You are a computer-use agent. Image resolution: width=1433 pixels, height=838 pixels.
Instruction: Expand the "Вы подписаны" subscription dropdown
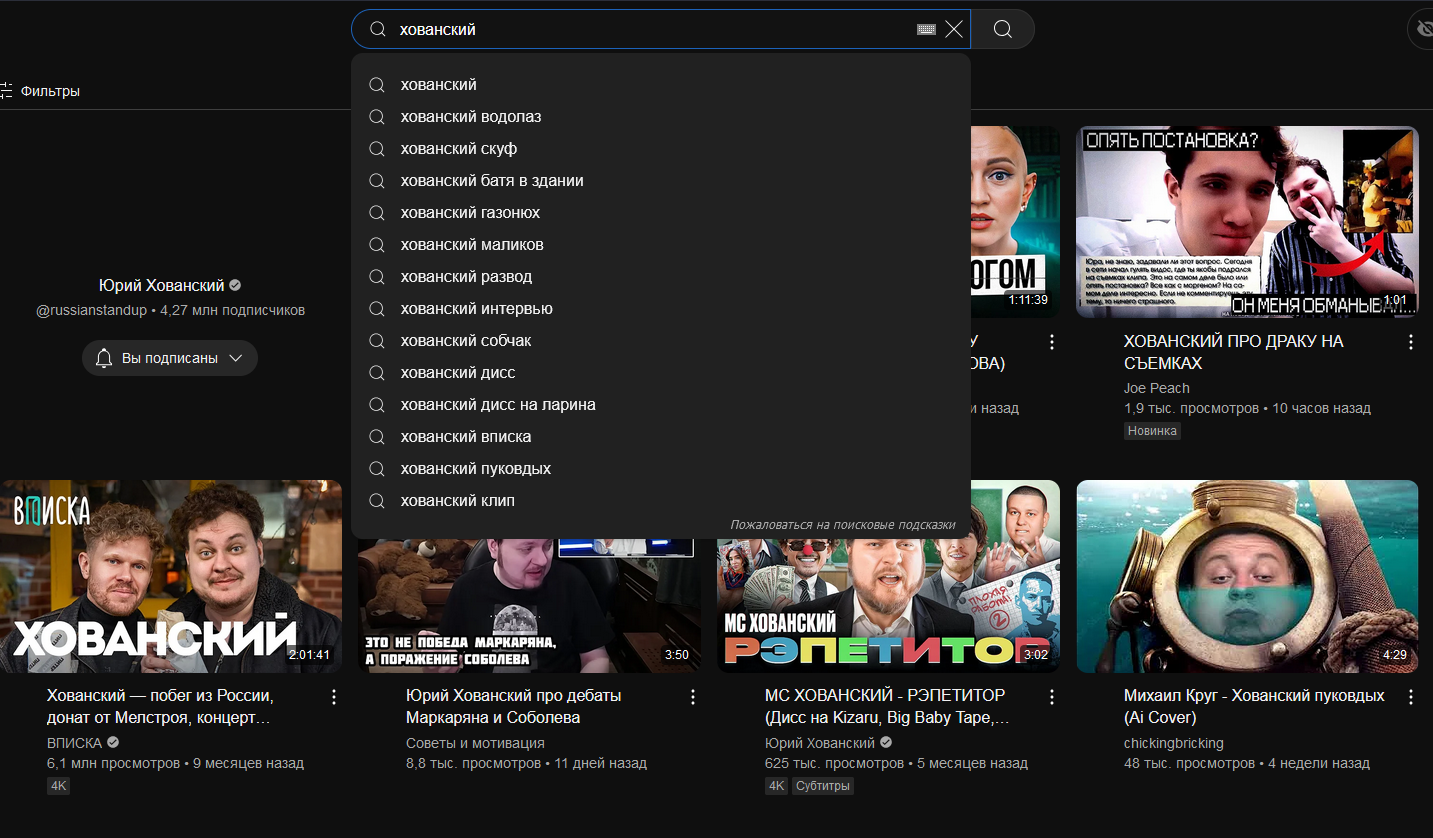click(170, 358)
